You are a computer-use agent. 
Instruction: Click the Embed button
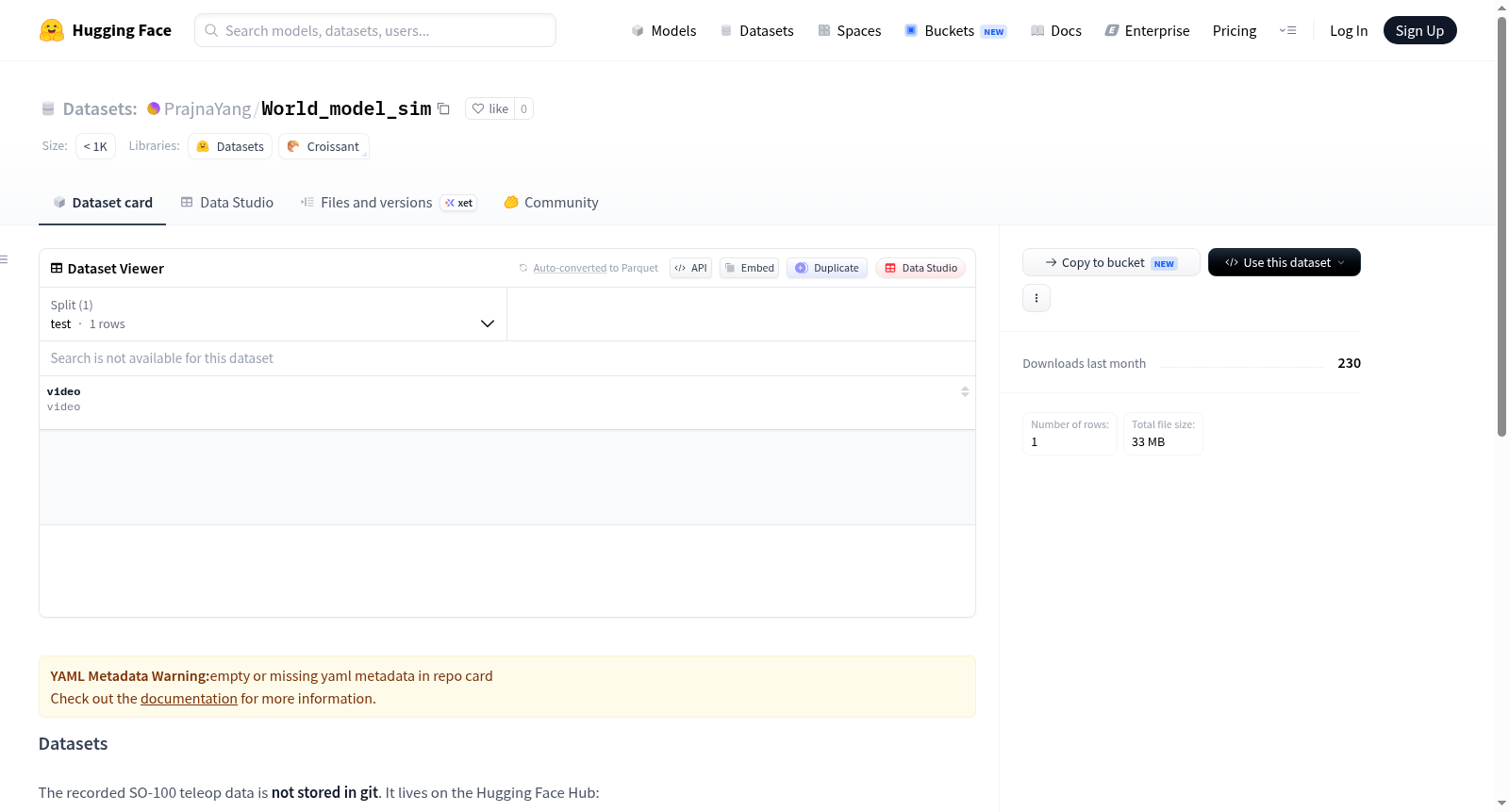[750, 268]
